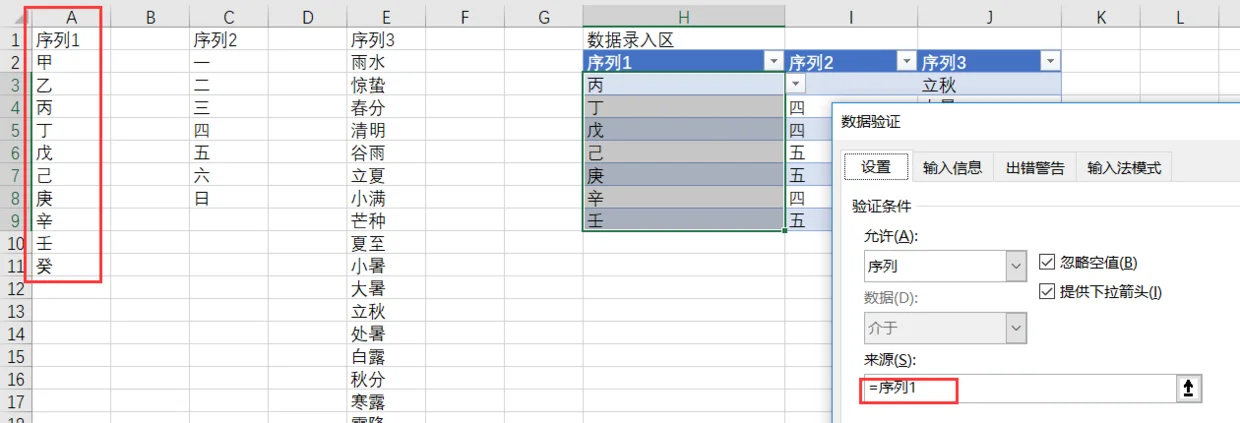Click cell E1 containing 序列3

pos(386,40)
